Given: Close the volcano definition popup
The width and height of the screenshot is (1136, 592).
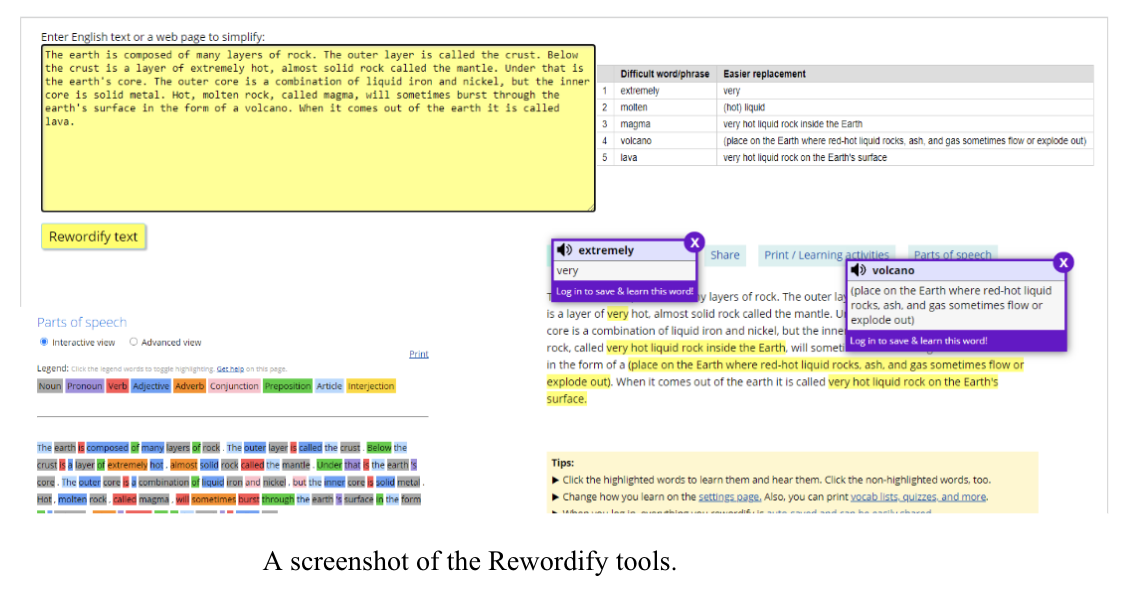Looking at the screenshot, I should tap(1063, 262).
